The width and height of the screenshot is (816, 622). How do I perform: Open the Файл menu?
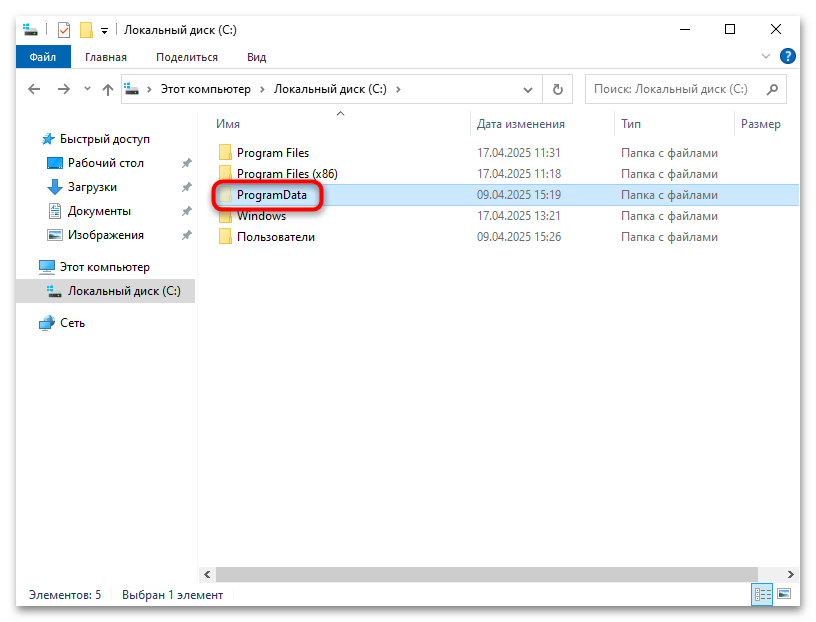point(43,57)
